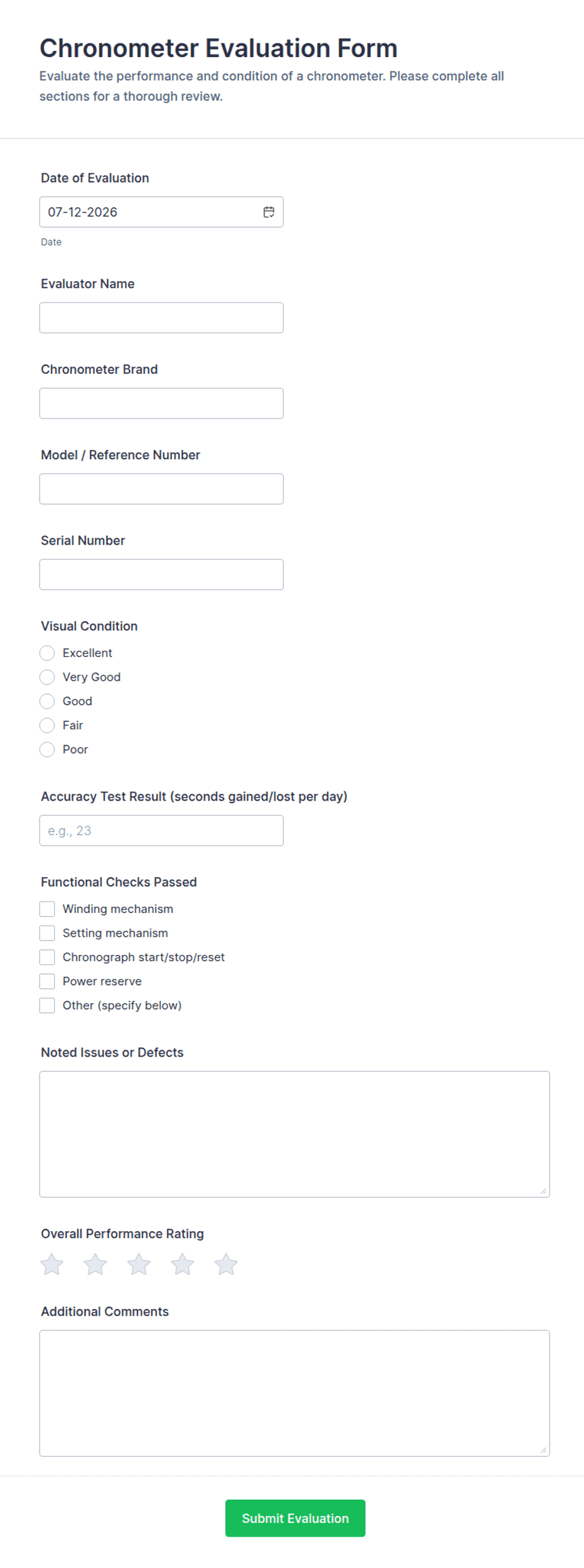Choose the Poor condition option
The height and width of the screenshot is (1568, 584).
(x=47, y=749)
